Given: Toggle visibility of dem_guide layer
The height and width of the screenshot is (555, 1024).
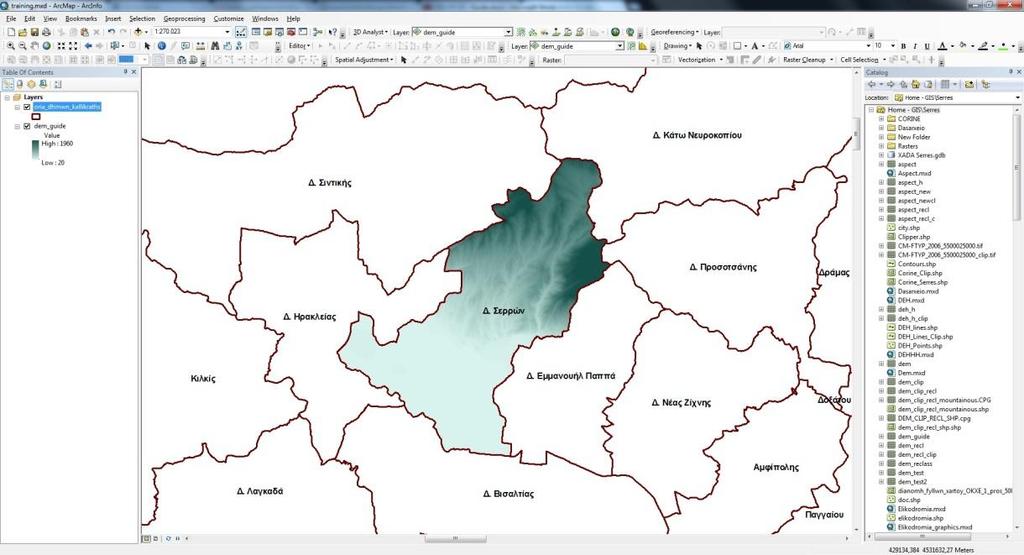Looking at the screenshot, I should coord(27,126).
